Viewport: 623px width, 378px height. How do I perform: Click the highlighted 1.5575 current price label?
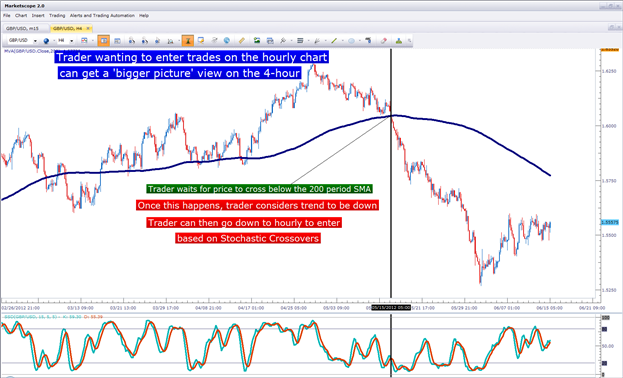[610, 222]
